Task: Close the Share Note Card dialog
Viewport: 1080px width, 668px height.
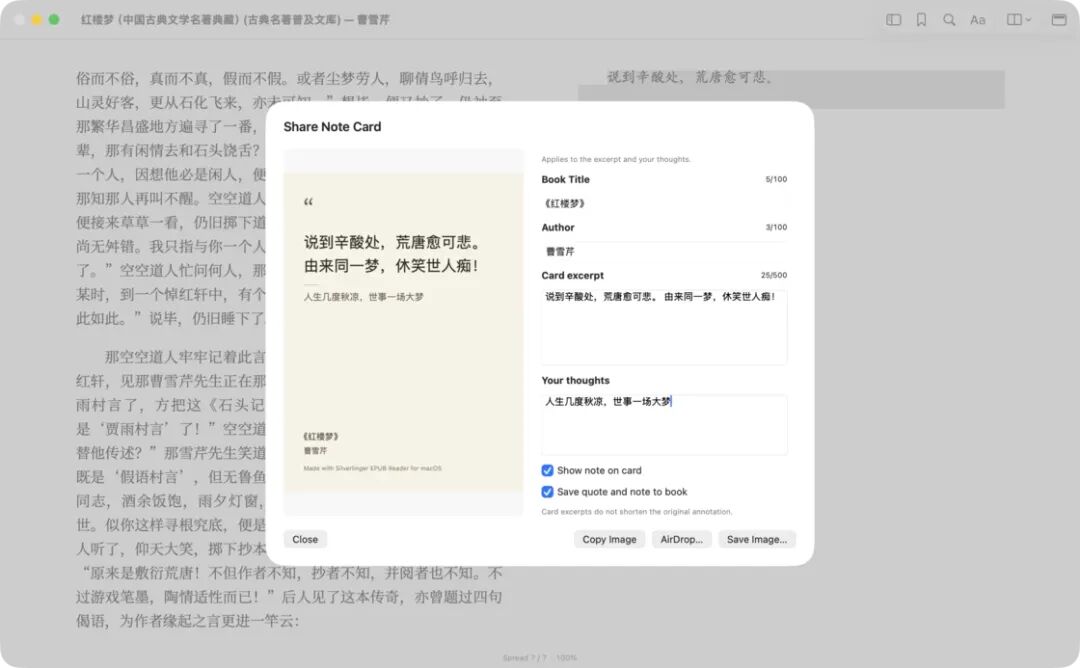Action: [x=305, y=539]
